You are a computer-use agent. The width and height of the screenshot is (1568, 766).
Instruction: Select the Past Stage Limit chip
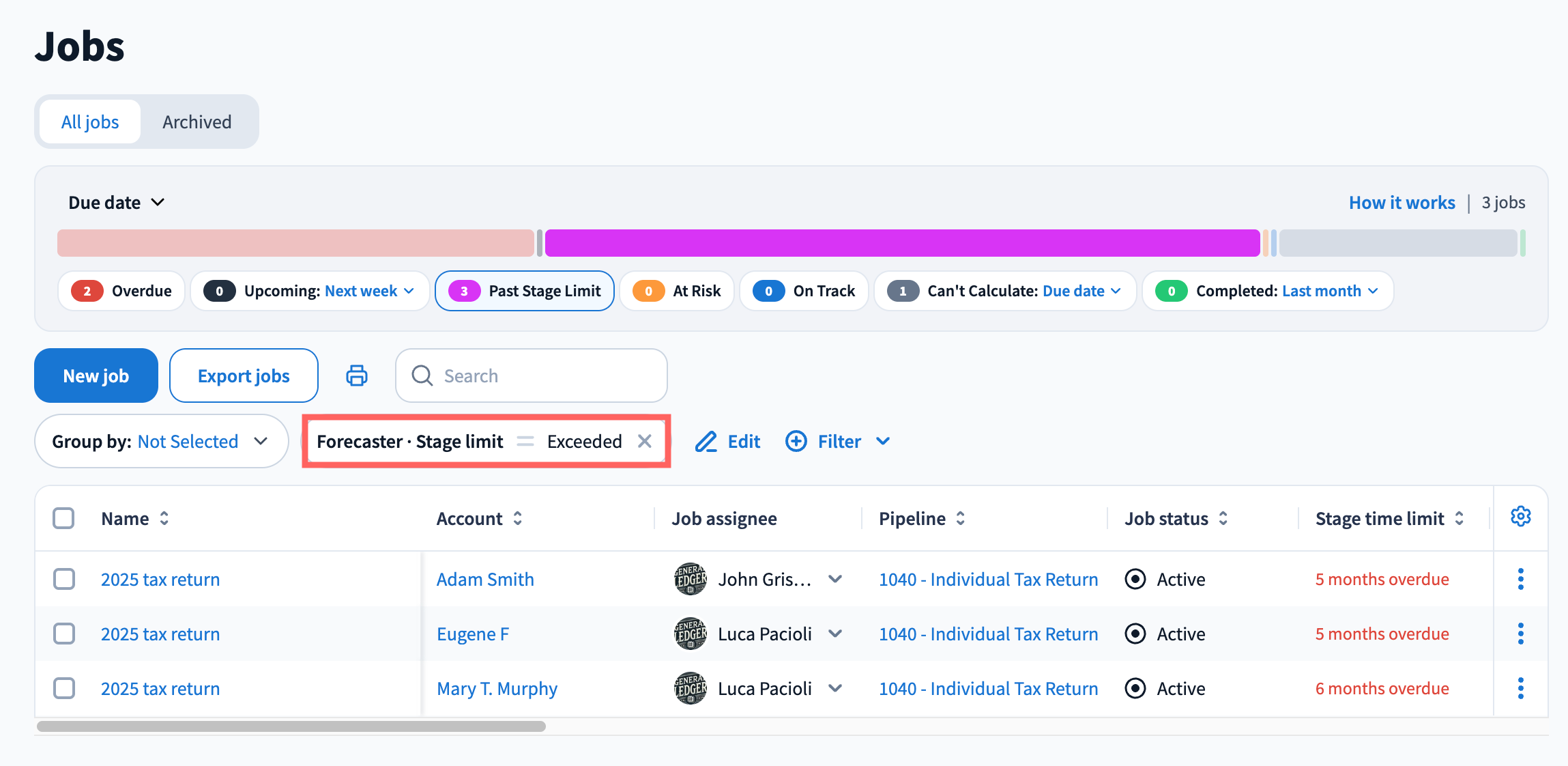coord(525,291)
